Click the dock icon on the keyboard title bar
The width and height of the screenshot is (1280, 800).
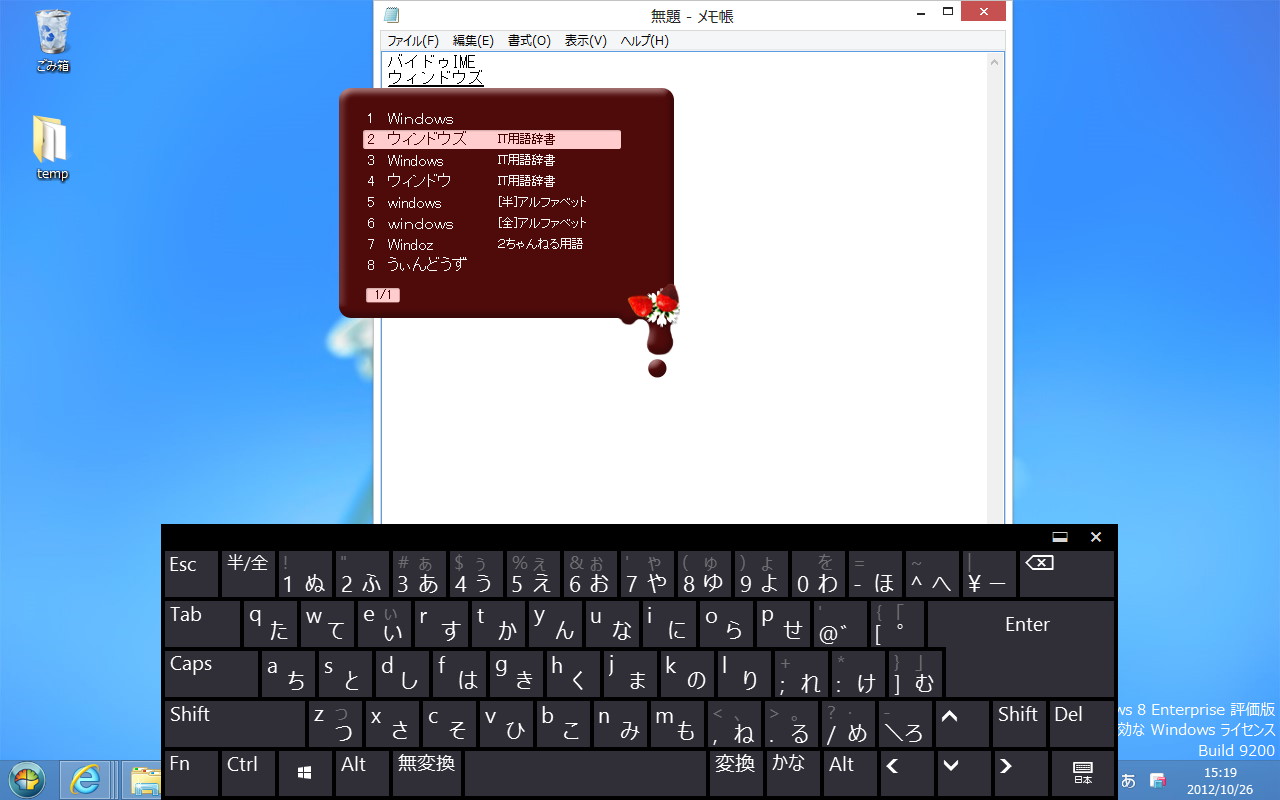click(x=1057, y=537)
